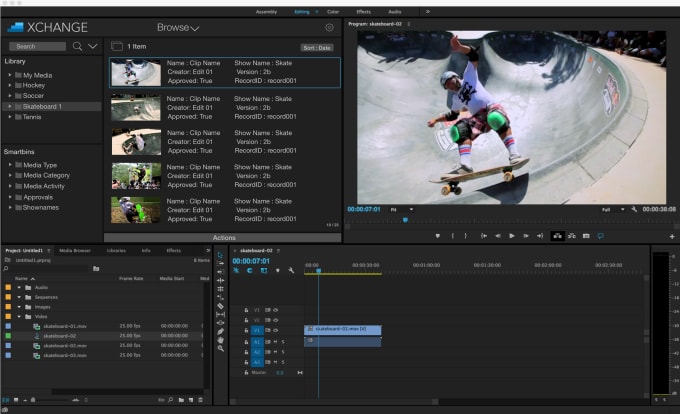This screenshot has height=414, width=680.
Task: Open the Actions bar in XCHANGE
Action: 223,238
